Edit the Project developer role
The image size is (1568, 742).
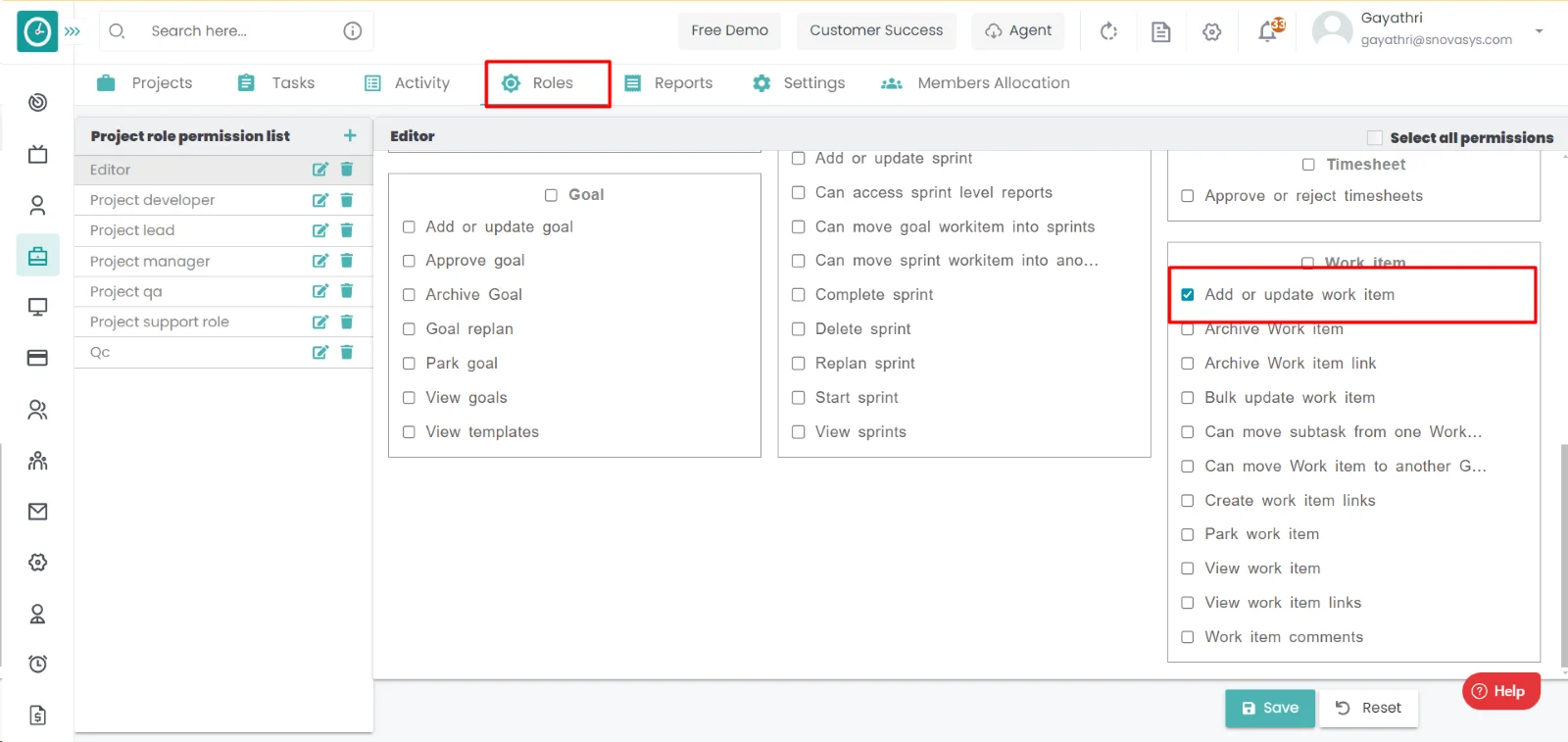(319, 200)
